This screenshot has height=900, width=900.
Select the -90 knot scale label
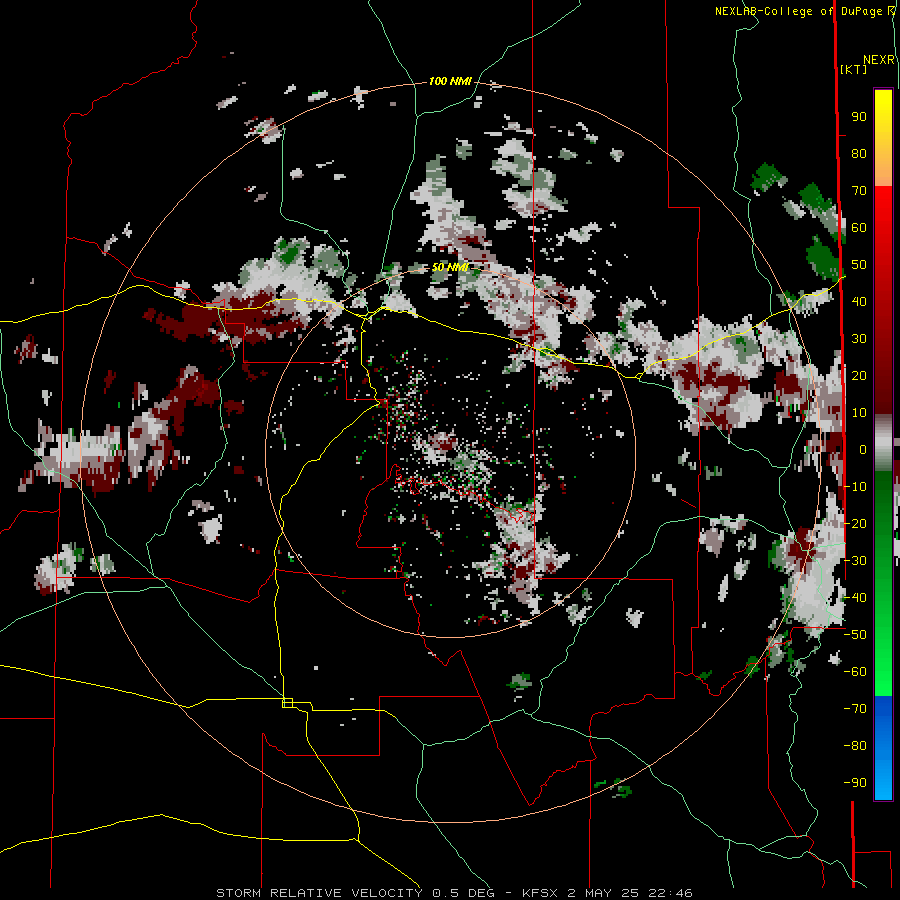click(855, 783)
